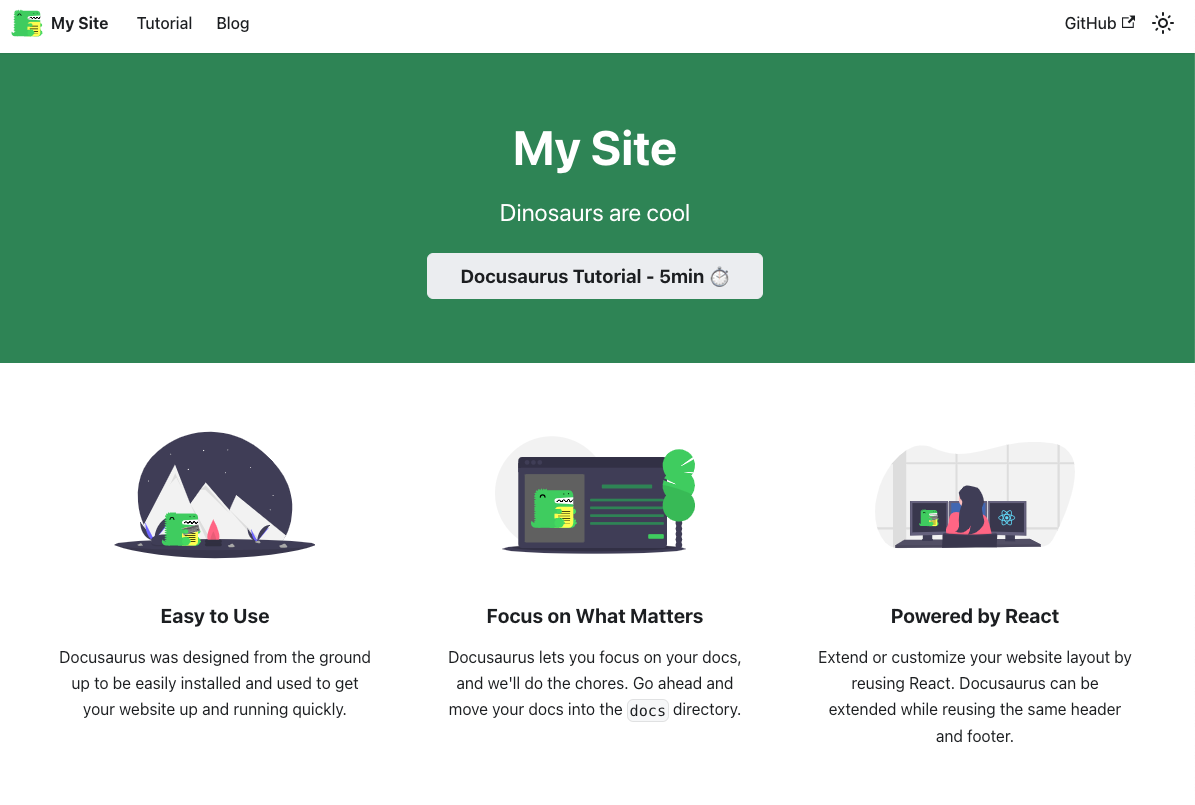The height and width of the screenshot is (805, 1195).
Task: Click the external link icon beside GitHub
Action: [x=1128, y=22]
